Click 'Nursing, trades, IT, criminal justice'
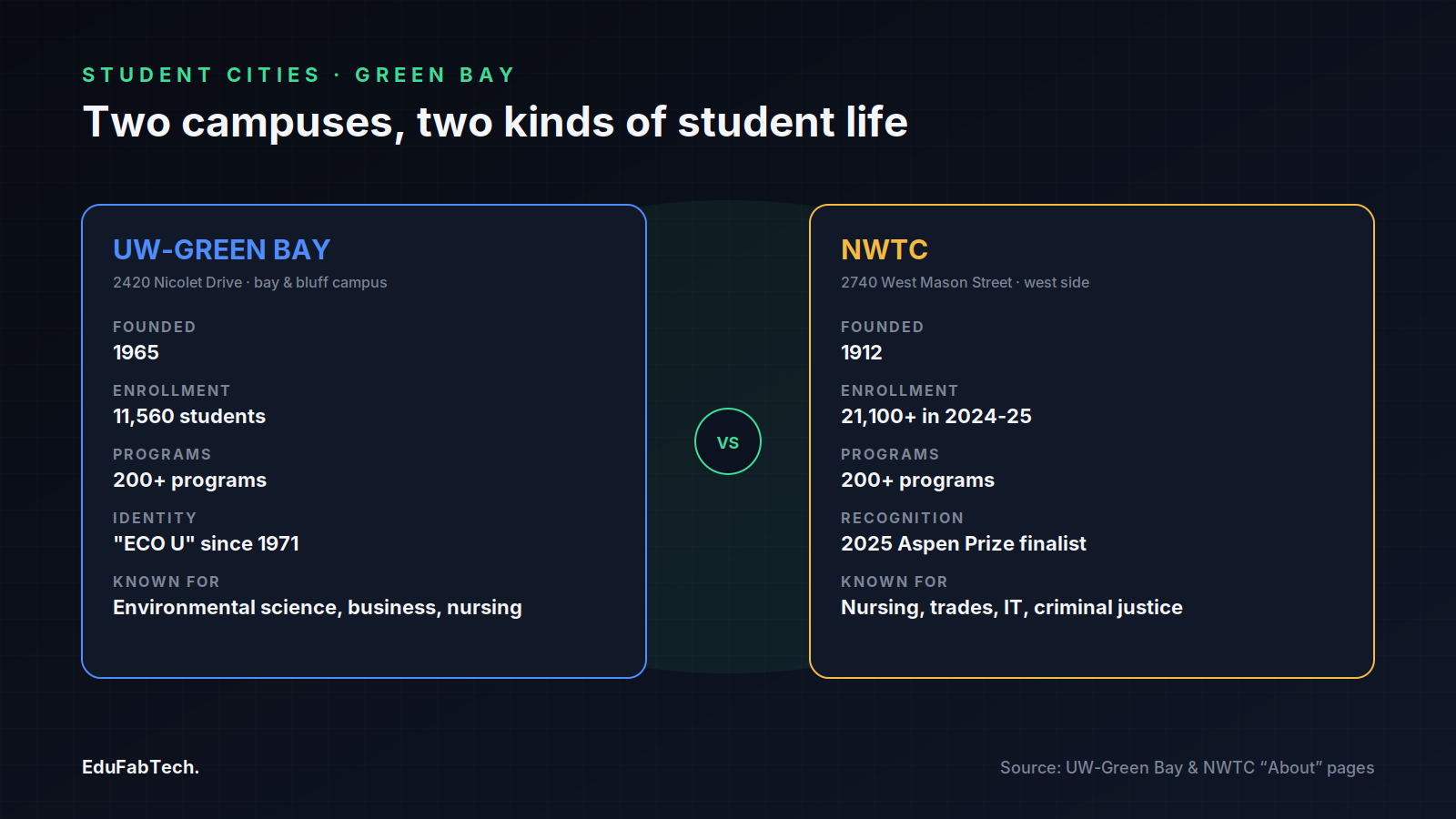 pos(1012,607)
